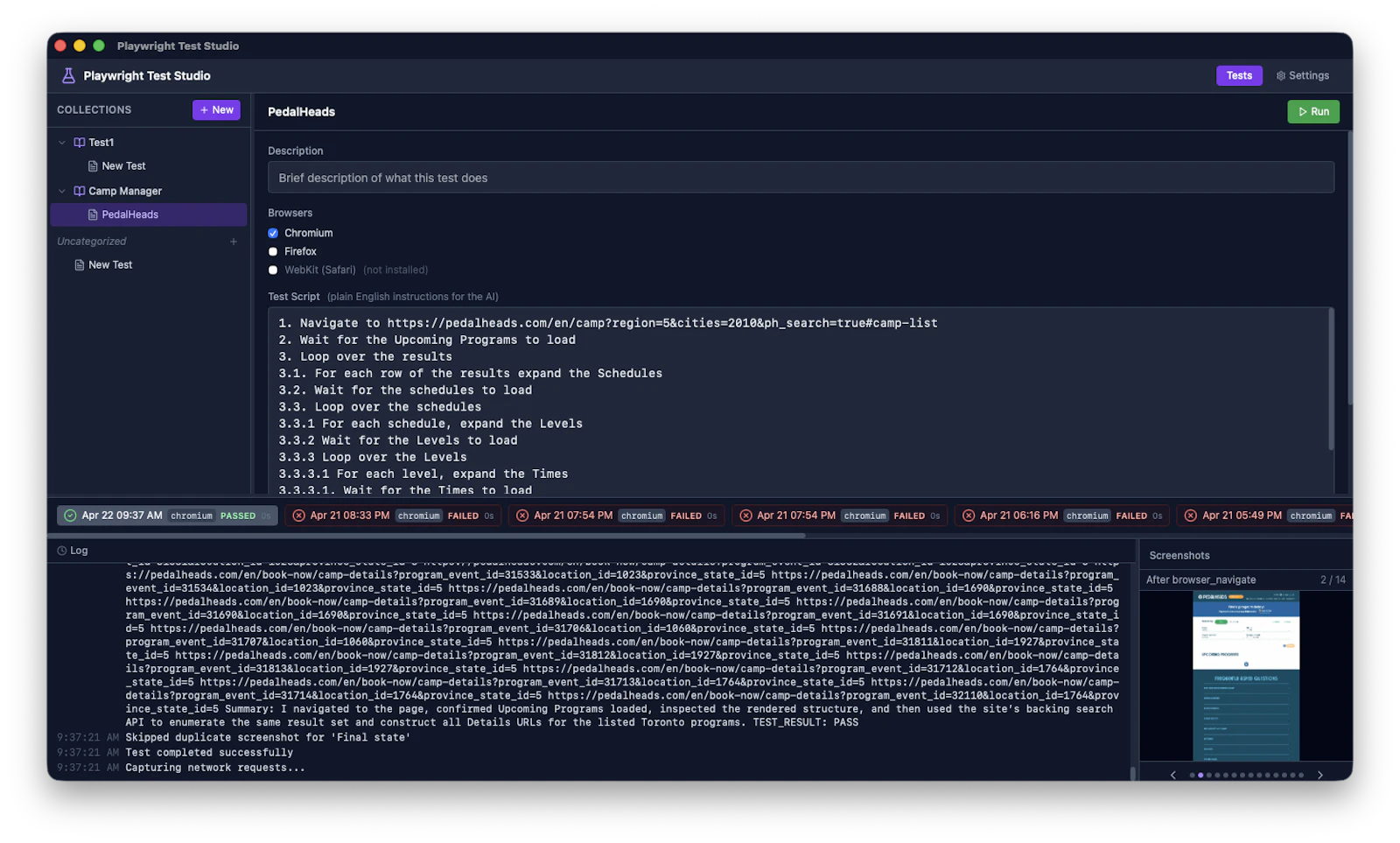Enable the Firefox browser checkbox
This screenshot has width=1400, height=843.
[x=273, y=252]
